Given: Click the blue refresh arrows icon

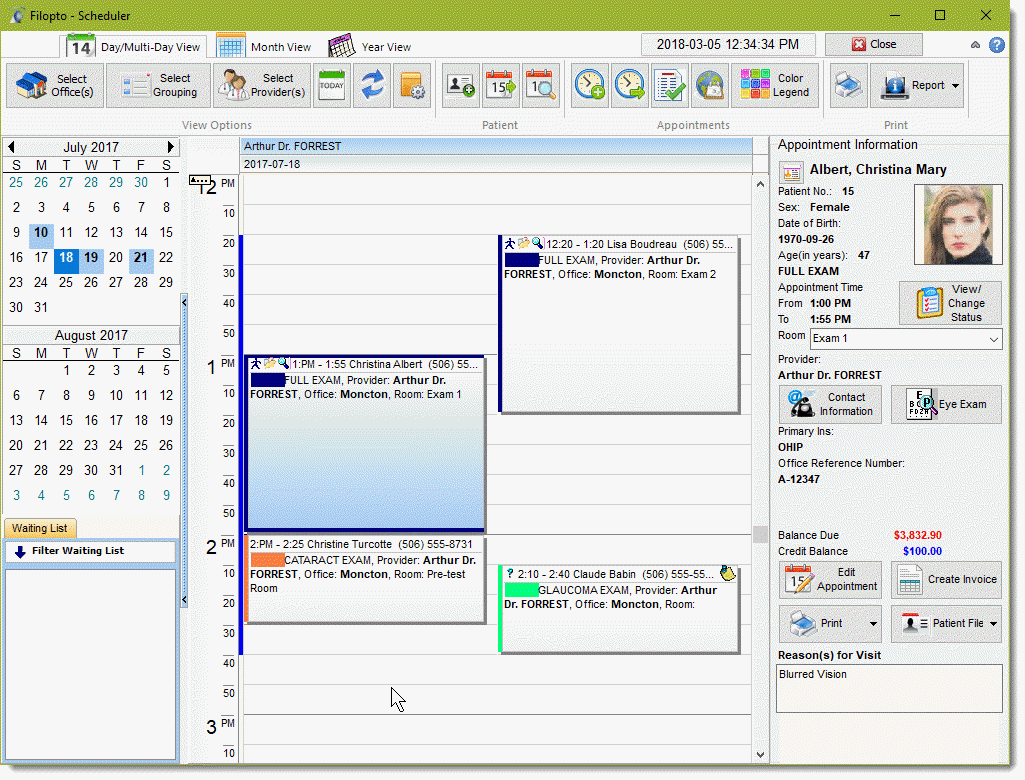Looking at the screenshot, I should coord(372,86).
